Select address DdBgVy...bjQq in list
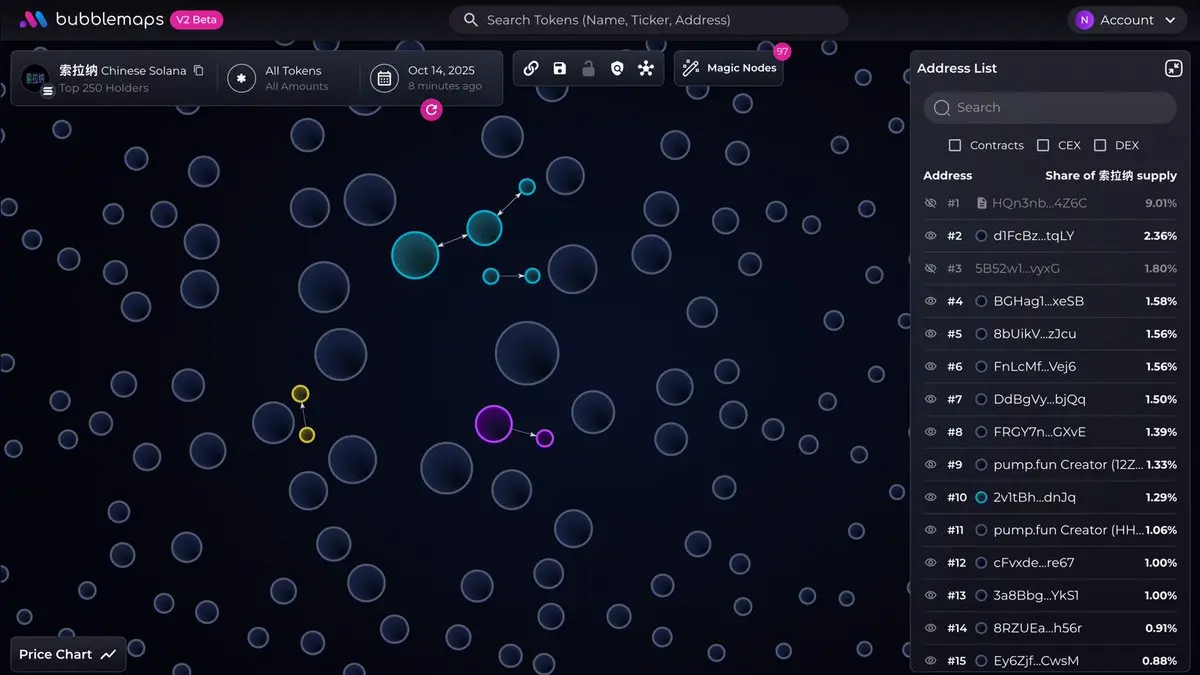The image size is (1200, 675). tap(1040, 399)
